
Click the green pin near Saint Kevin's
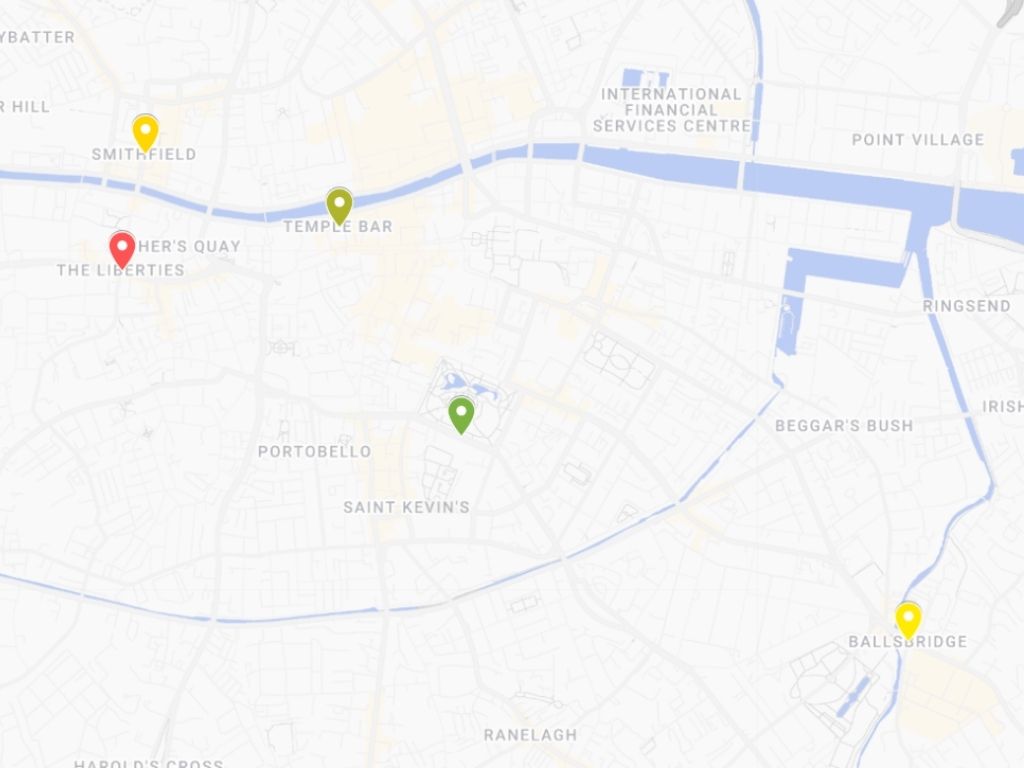tap(461, 415)
